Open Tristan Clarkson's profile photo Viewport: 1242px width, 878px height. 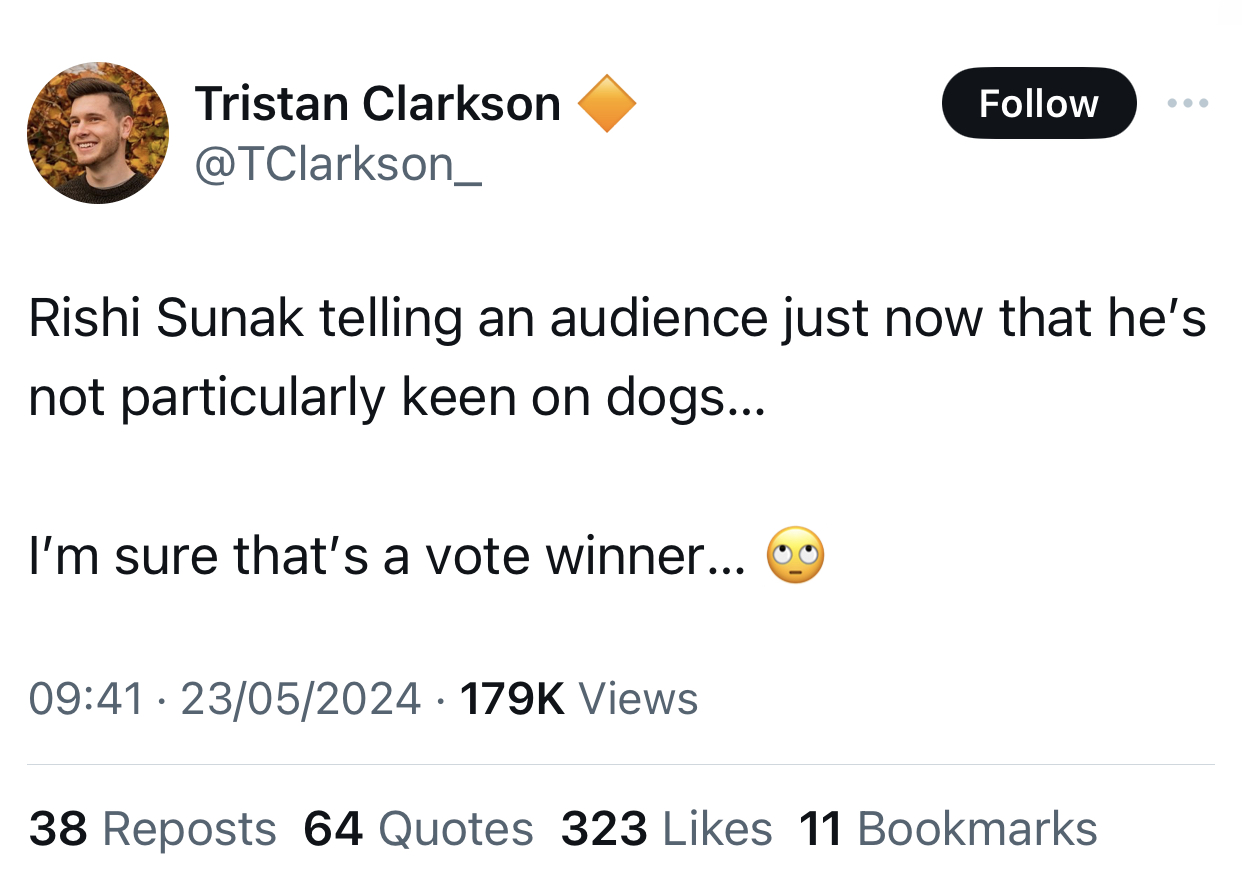tap(97, 132)
